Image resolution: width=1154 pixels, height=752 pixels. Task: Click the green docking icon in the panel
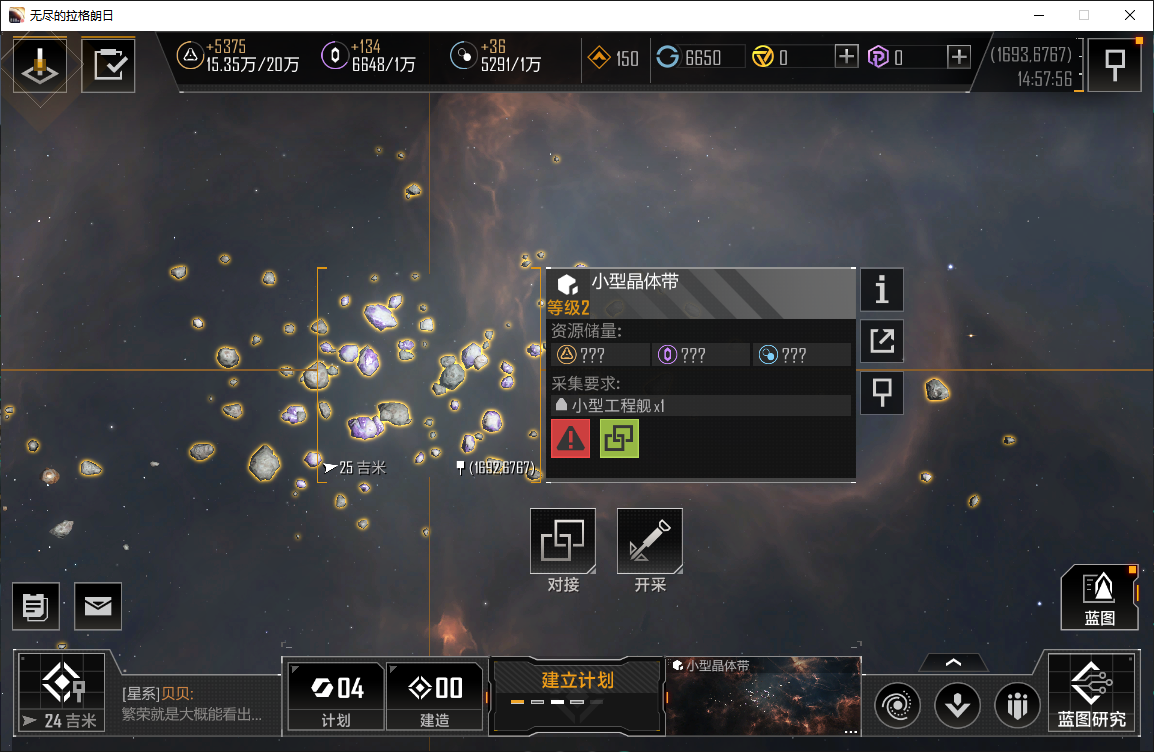click(x=619, y=439)
